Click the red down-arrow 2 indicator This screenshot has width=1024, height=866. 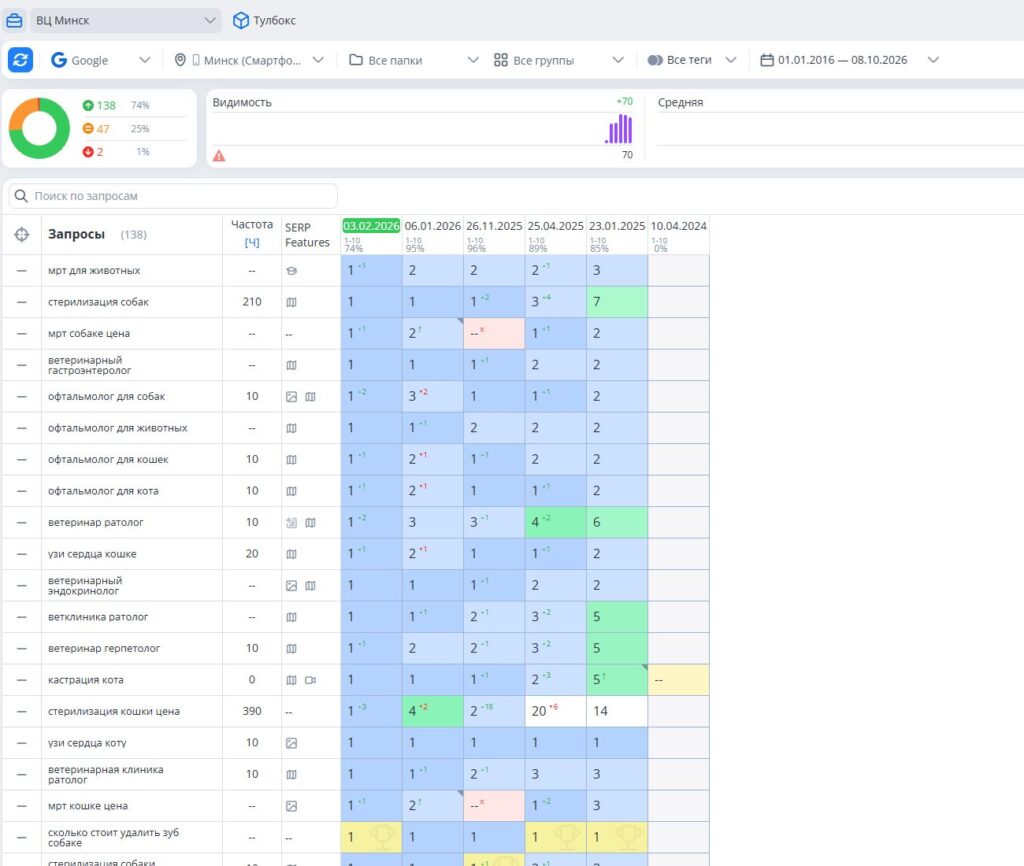[x=93, y=152]
